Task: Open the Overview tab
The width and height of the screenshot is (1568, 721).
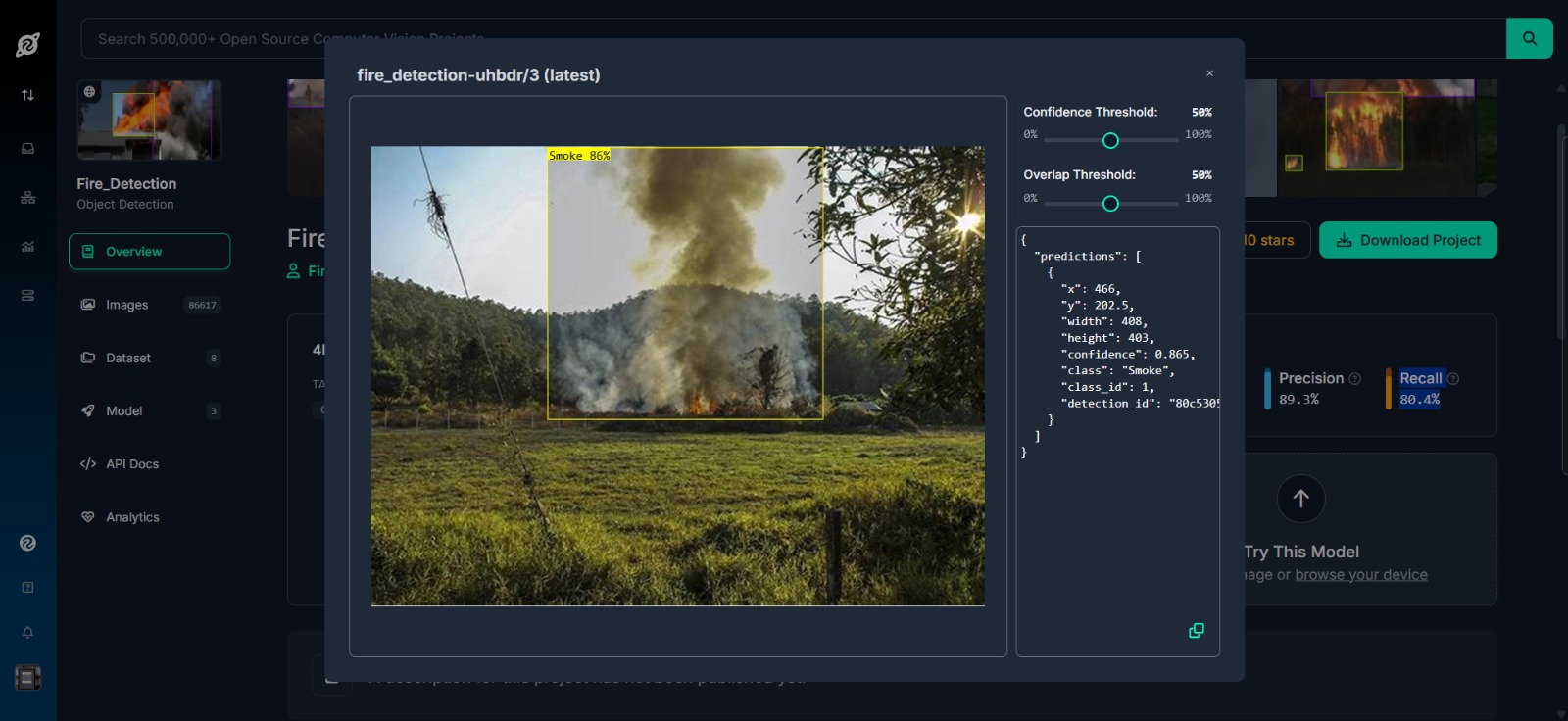Action: (x=149, y=252)
